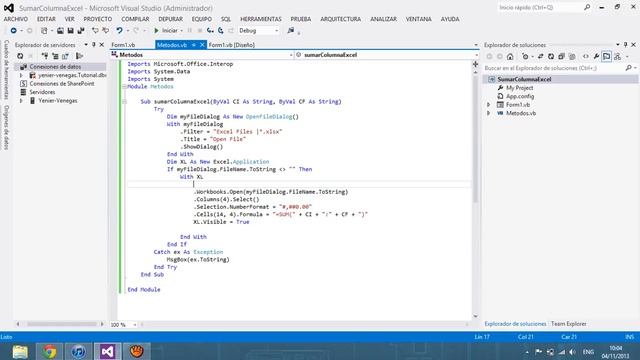Screen dimensions: 640x360
Task: Toggle the Pending Changes Filter icon
Action: [x=525, y=57]
